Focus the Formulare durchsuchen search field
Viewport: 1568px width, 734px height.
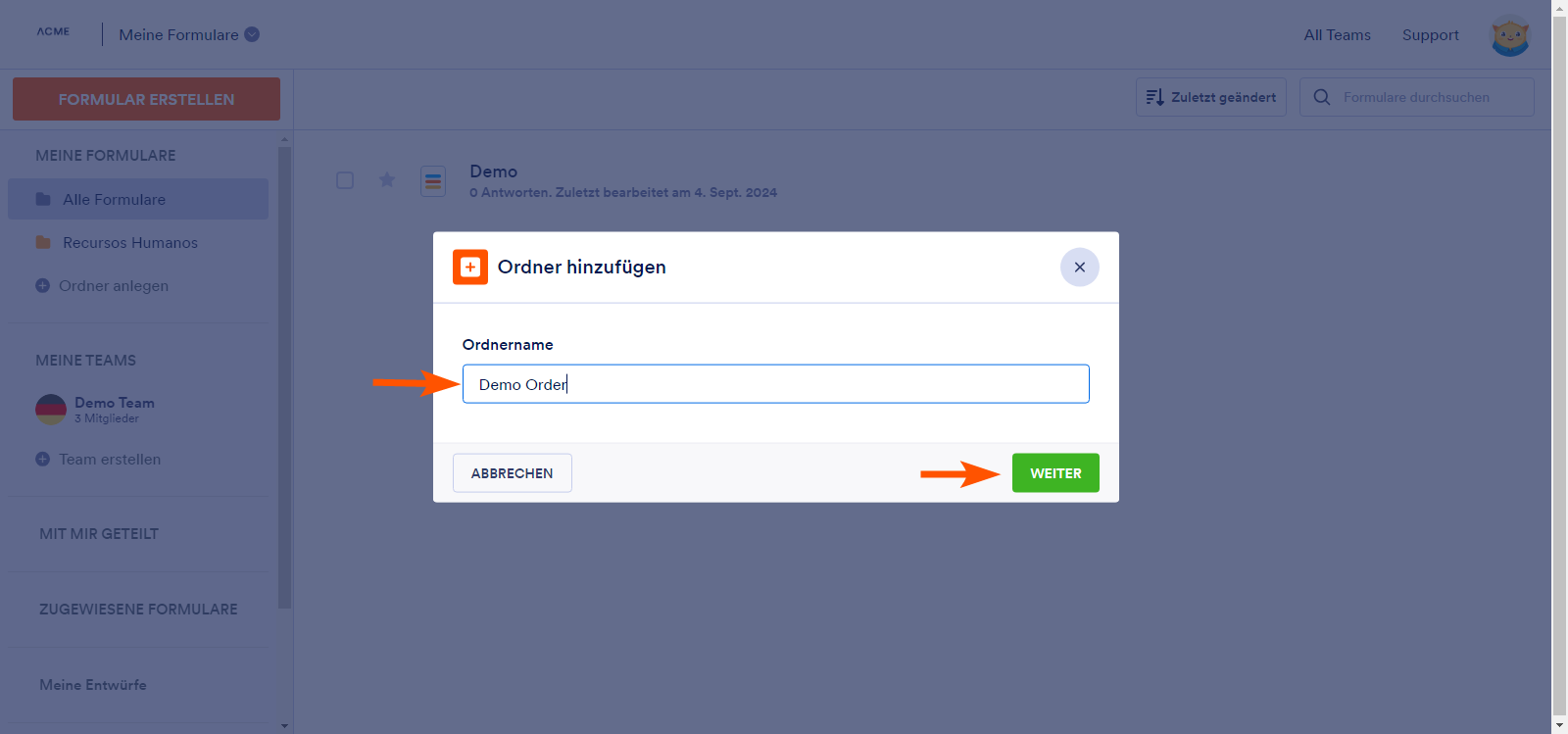[x=1416, y=97]
